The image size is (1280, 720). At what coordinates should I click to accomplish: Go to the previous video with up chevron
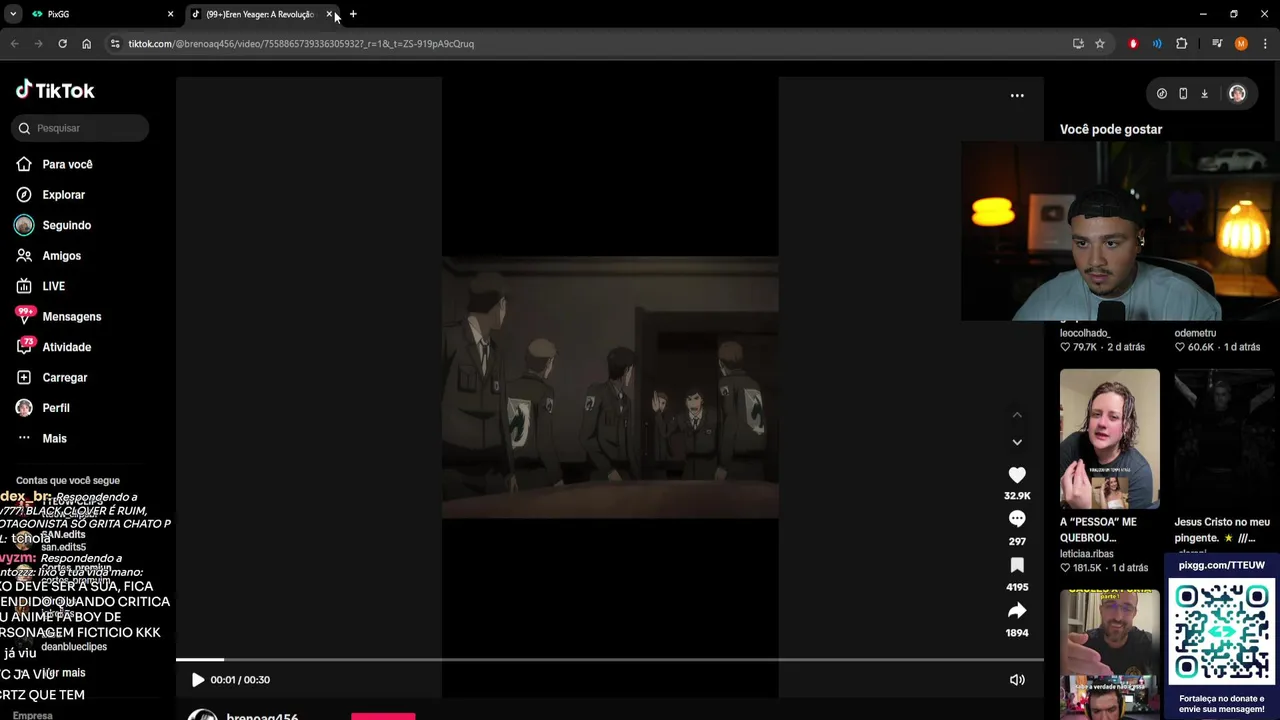[1017, 415]
